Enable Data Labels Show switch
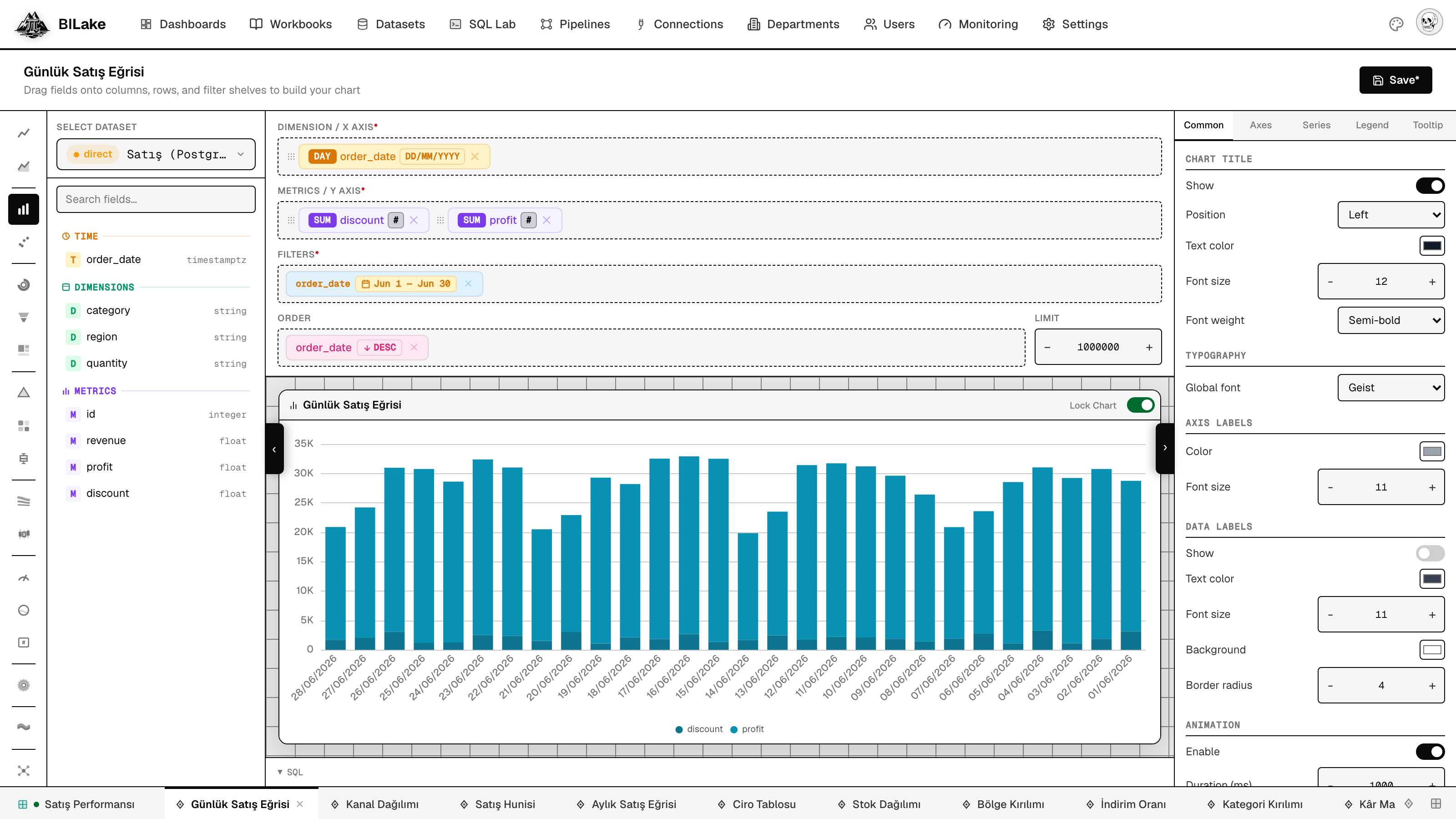 [x=1430, y=553]
